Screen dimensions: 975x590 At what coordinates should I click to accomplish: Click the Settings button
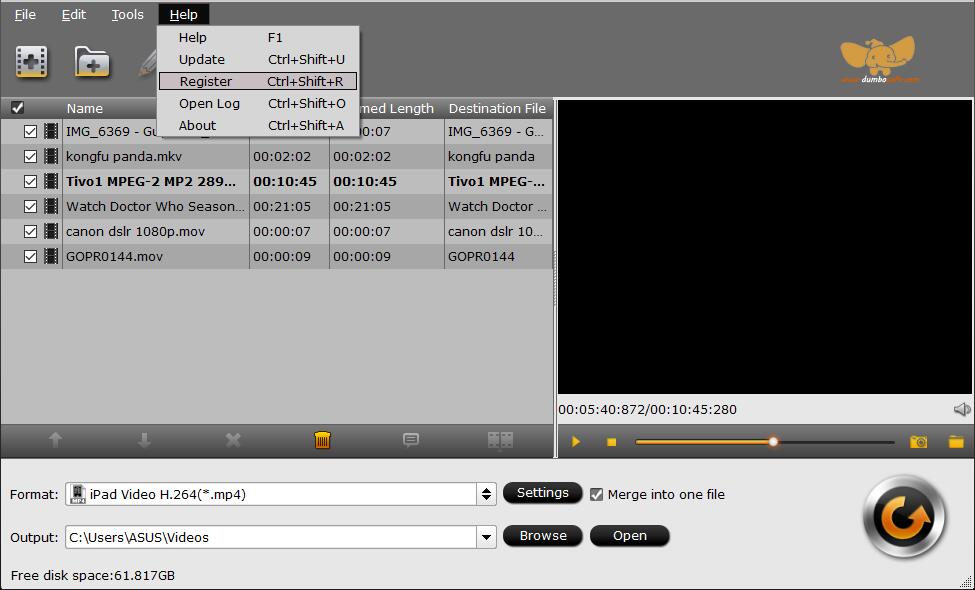click(542, 493)
